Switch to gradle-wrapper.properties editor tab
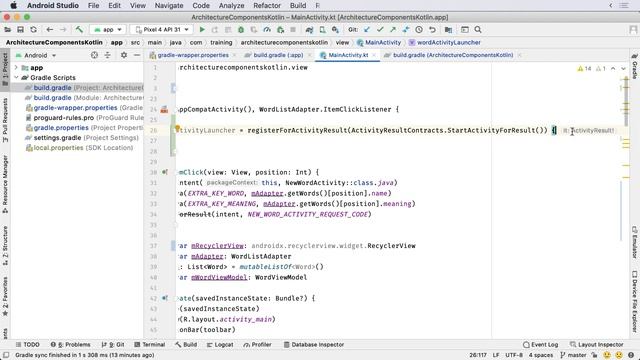This screenshot has height=360, width=640. point(193,55)
